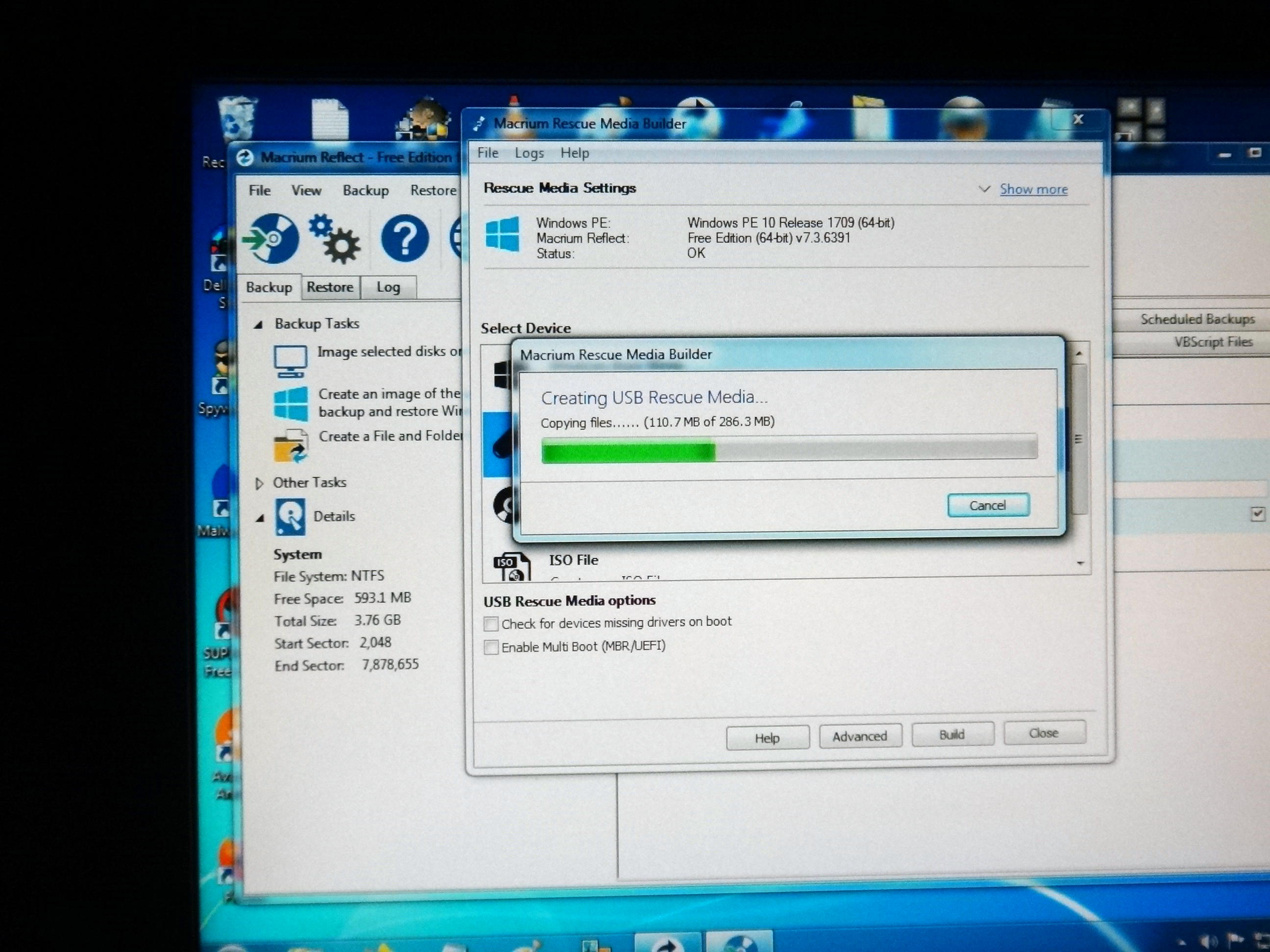Click the disc image backup toolbar icon
This screenshot has height=952, width=1270.
point(271,238)
